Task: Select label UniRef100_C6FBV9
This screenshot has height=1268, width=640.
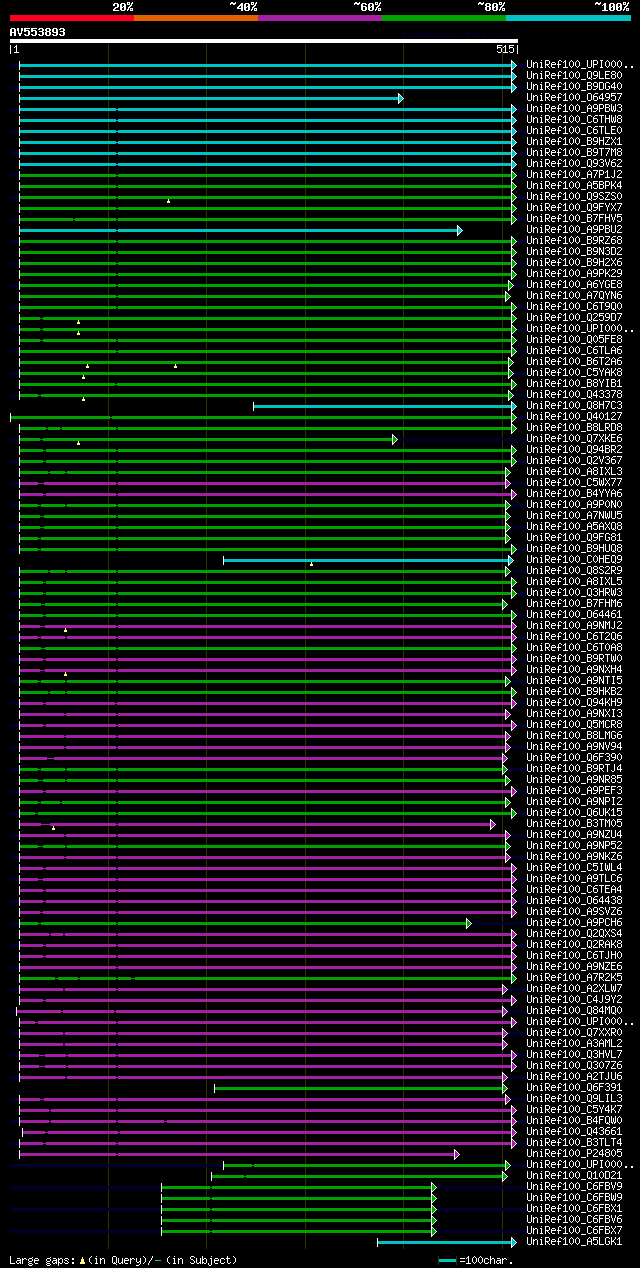Action: [574, 1187]
